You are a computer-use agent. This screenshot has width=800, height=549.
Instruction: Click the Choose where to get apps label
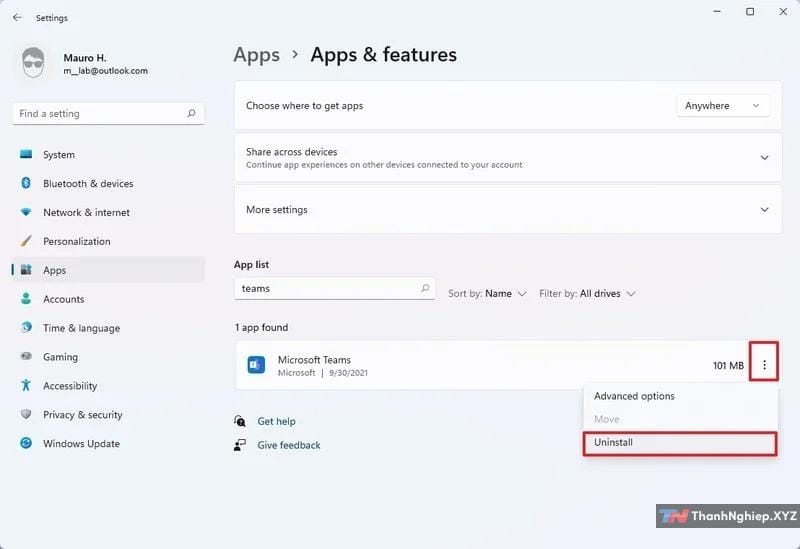[305, 106]
